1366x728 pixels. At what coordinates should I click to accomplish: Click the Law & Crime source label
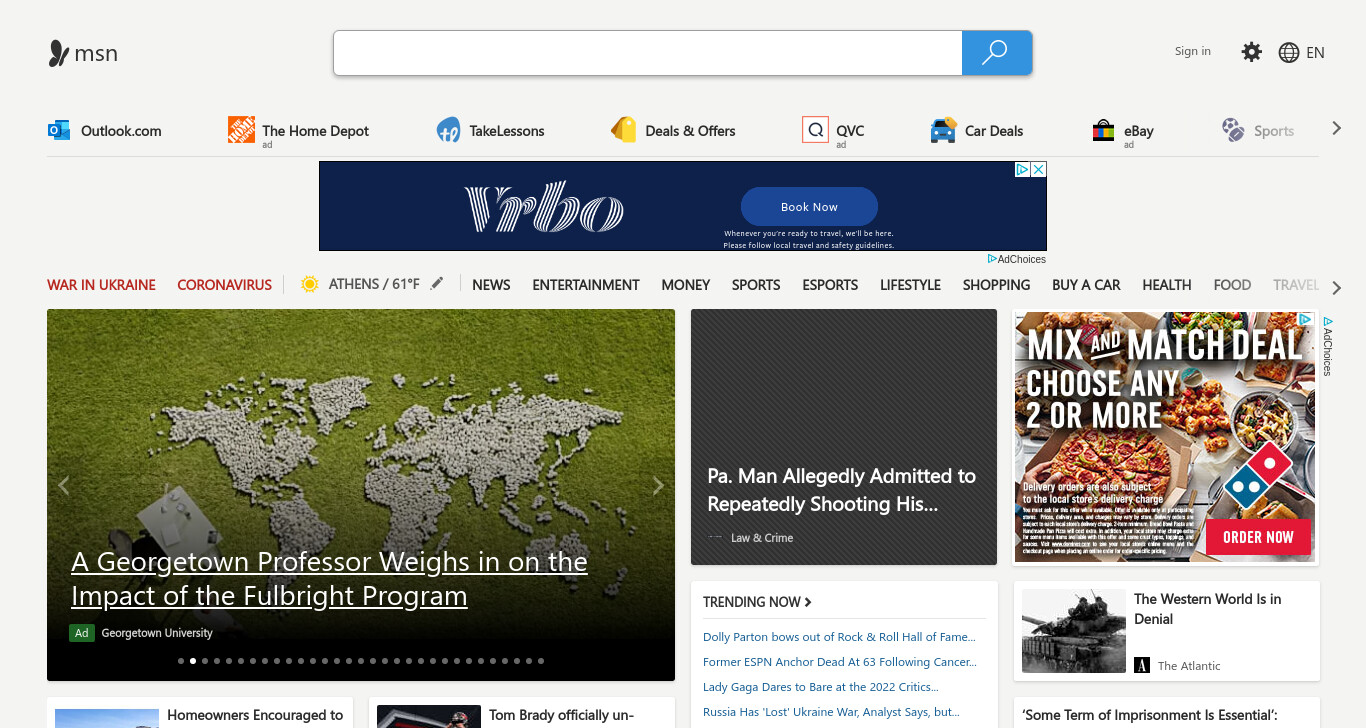[762, 538]
